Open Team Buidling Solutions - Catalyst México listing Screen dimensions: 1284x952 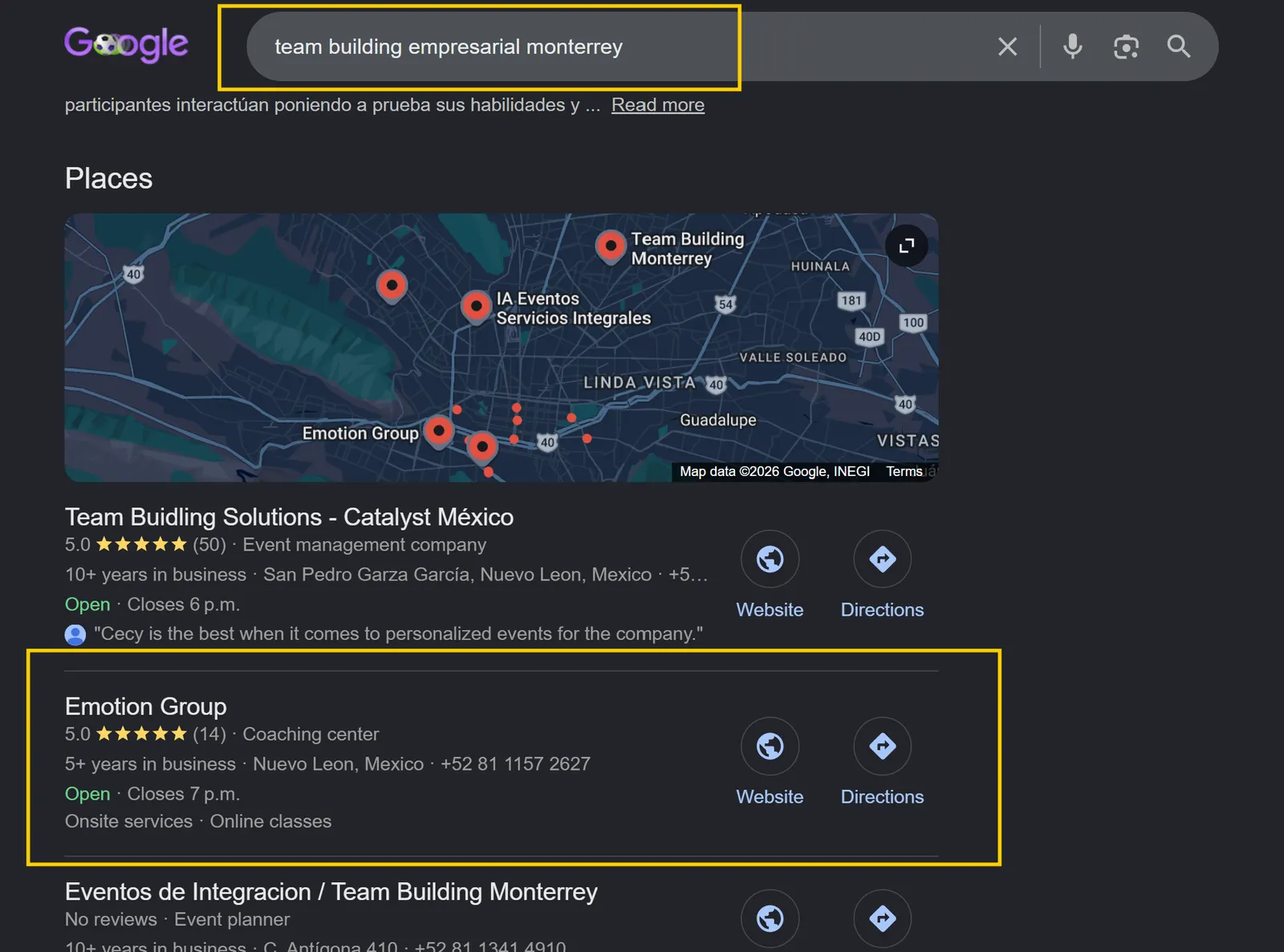(x=289, y=517)
